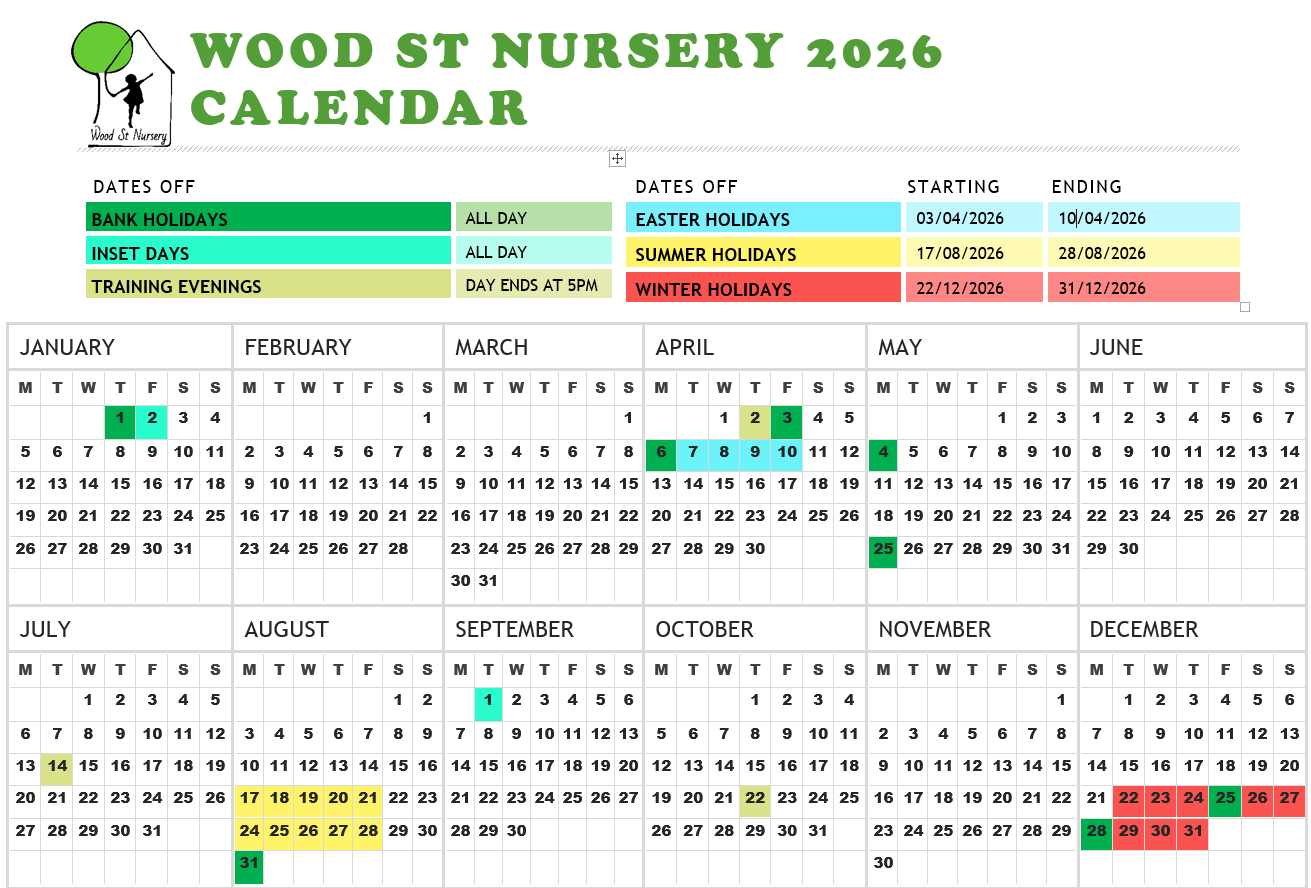This screenshot has height=888, width=1311.
Task: Click the JULY month heading
Action: pyautogui.click(x=45, y=629)
